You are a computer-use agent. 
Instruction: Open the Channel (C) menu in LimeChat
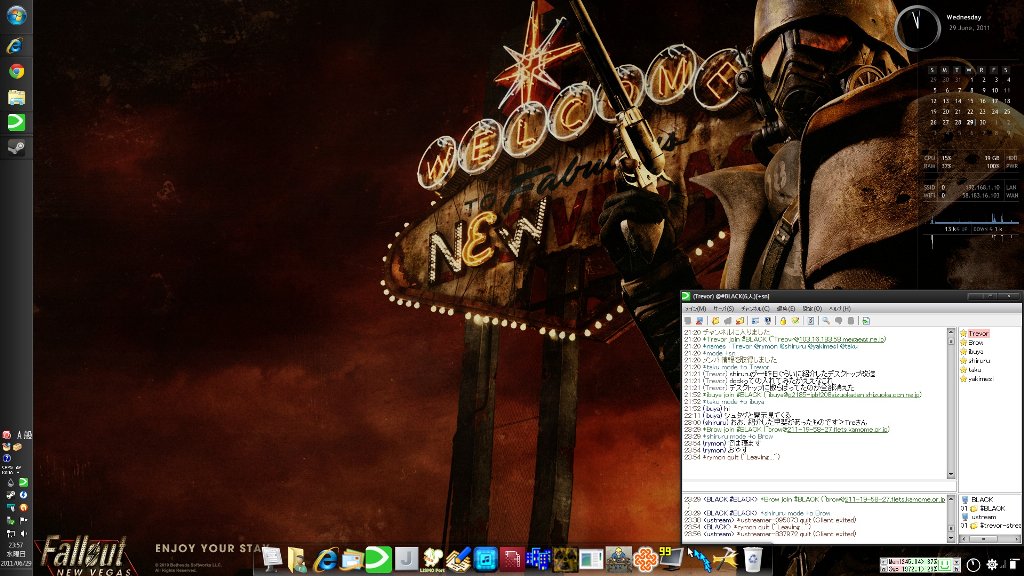pos(755,308)
